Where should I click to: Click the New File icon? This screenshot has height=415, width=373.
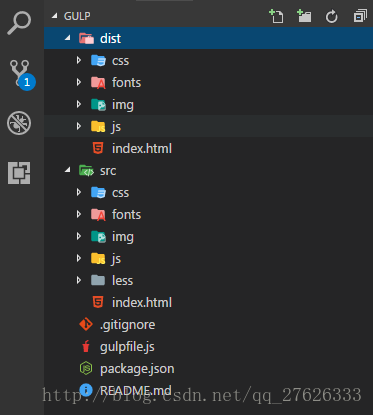276,16
